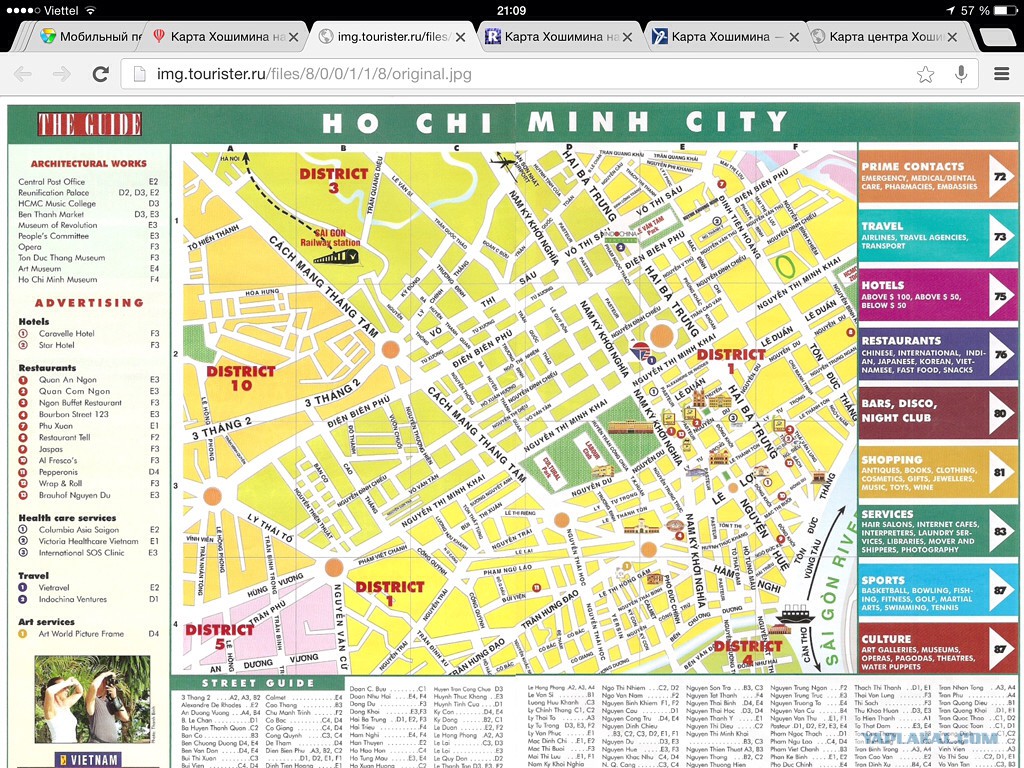Open the Chrome hamburger menu
The image size is (1024, 768).
[x=1002, y=74]
